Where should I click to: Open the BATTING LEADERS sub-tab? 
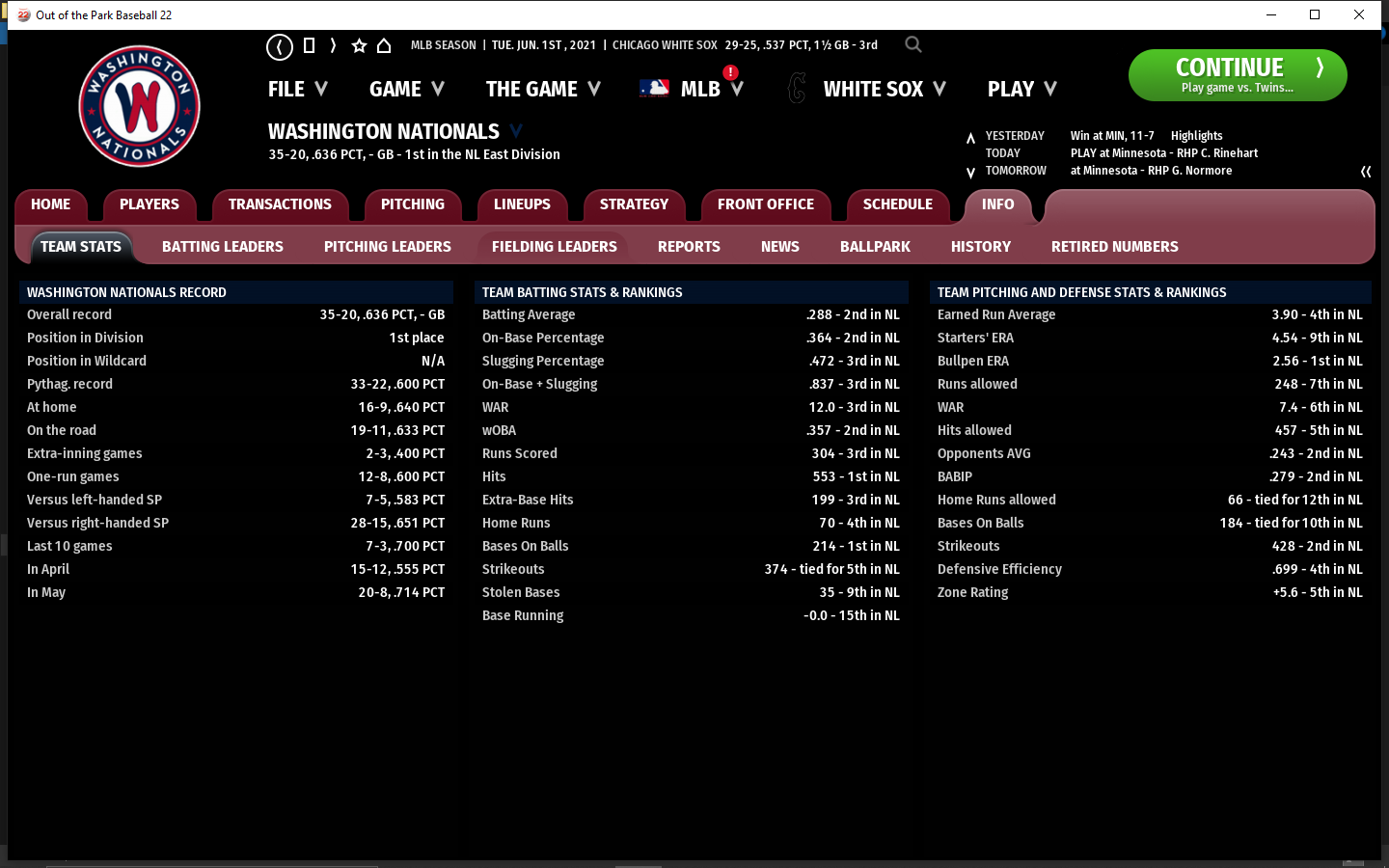pyautogui.click(x=223, y=247)
